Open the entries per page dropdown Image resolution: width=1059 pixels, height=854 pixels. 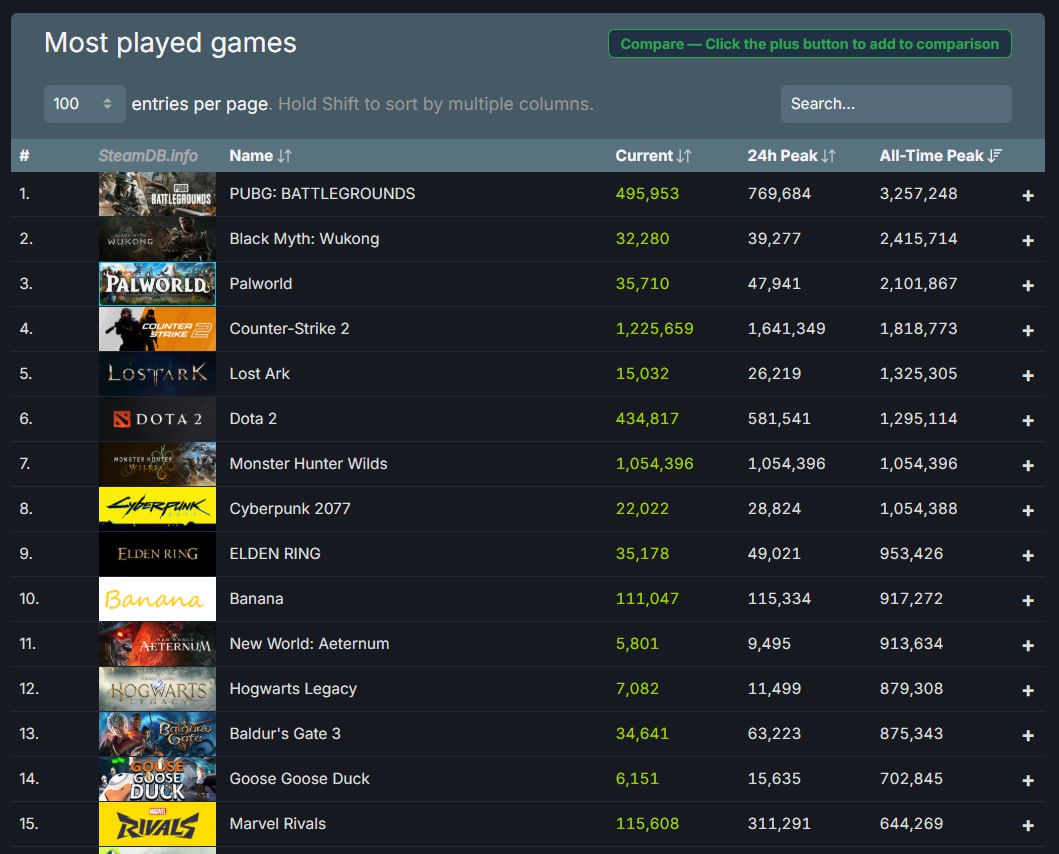(x=84, y=104)
